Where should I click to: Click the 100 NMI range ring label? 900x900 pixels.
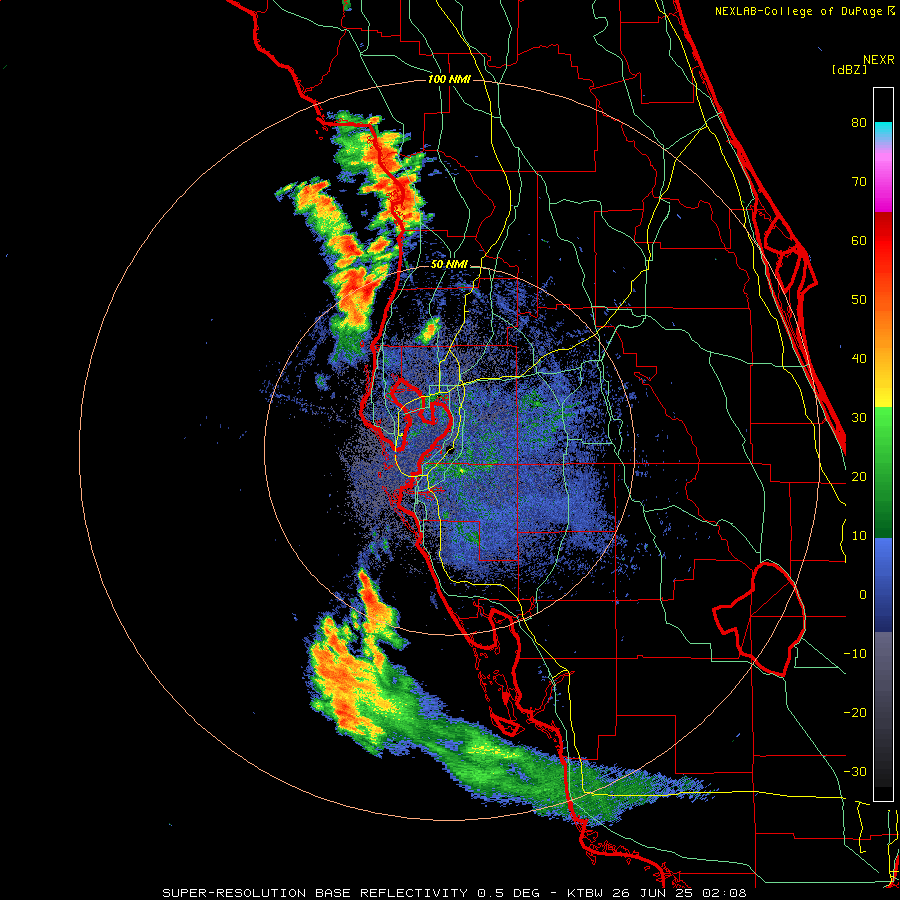[x=449, y=79]
